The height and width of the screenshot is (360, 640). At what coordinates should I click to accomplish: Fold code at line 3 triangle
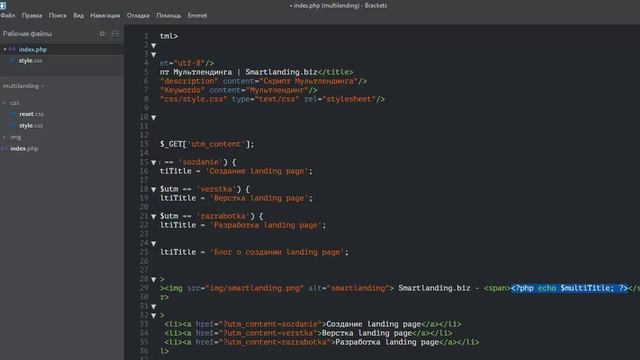tap(153, 55)
